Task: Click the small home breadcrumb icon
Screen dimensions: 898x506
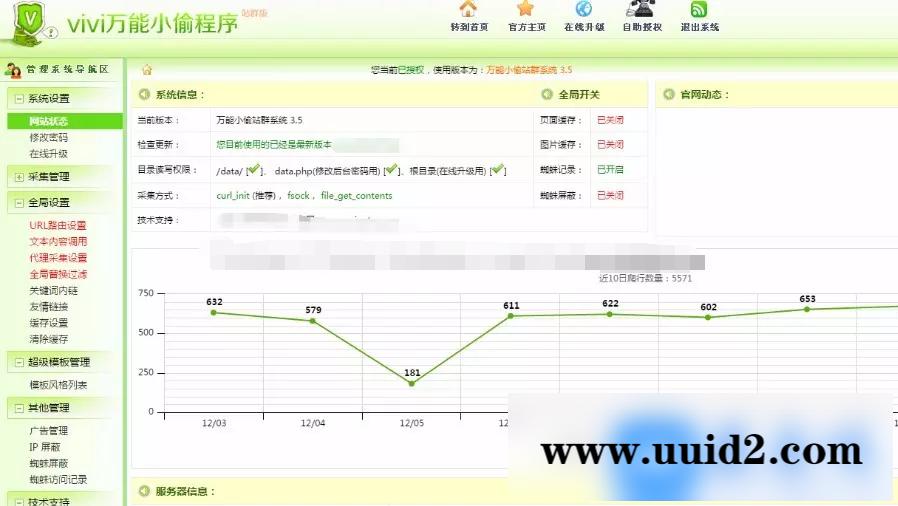Action: click(147, 70)
